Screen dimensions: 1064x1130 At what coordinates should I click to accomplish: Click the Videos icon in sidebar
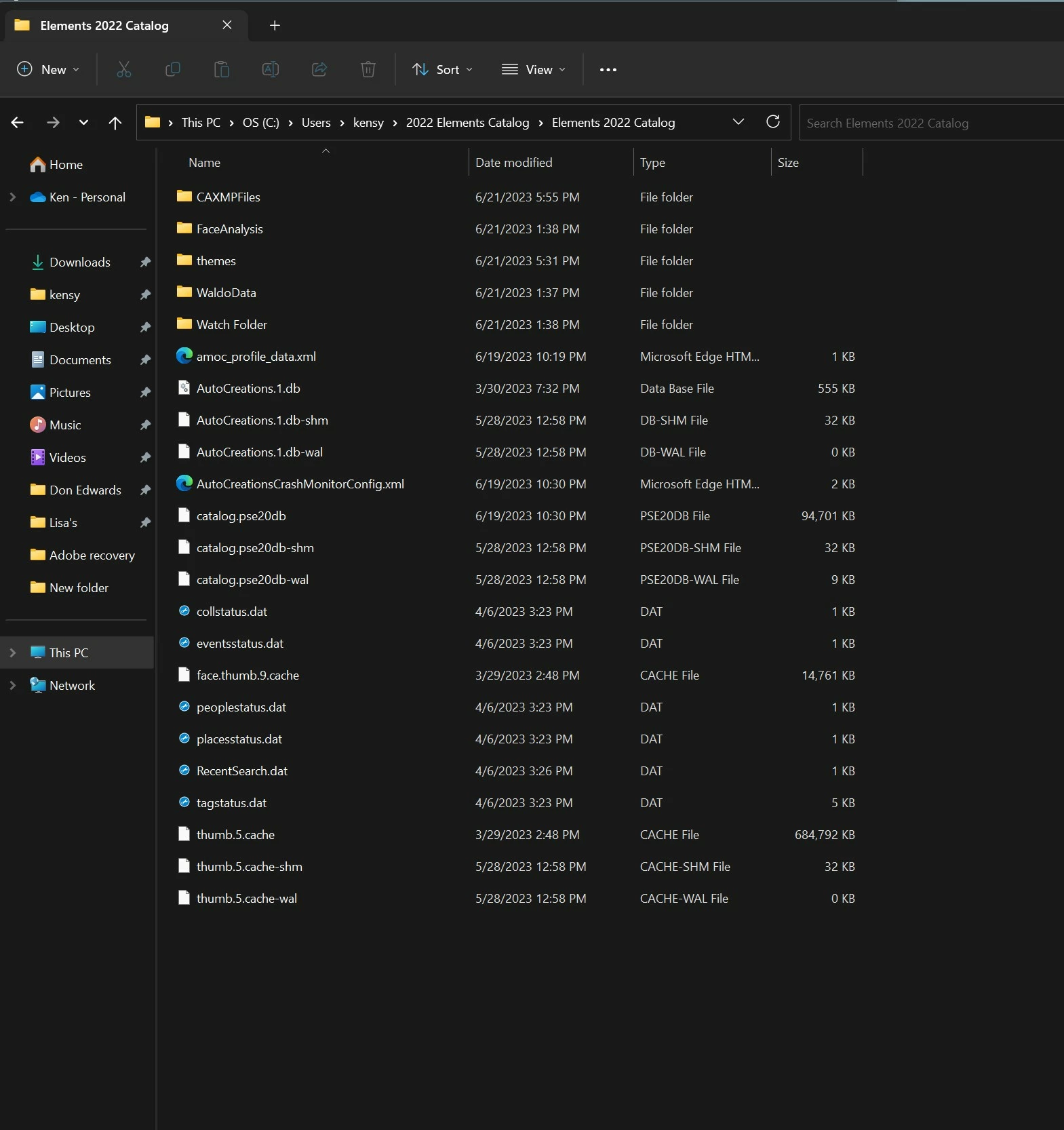(x=38, y=457)
